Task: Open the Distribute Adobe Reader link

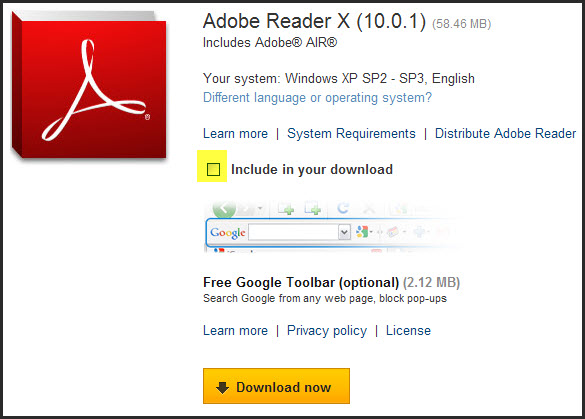Action: pos(505,134)
